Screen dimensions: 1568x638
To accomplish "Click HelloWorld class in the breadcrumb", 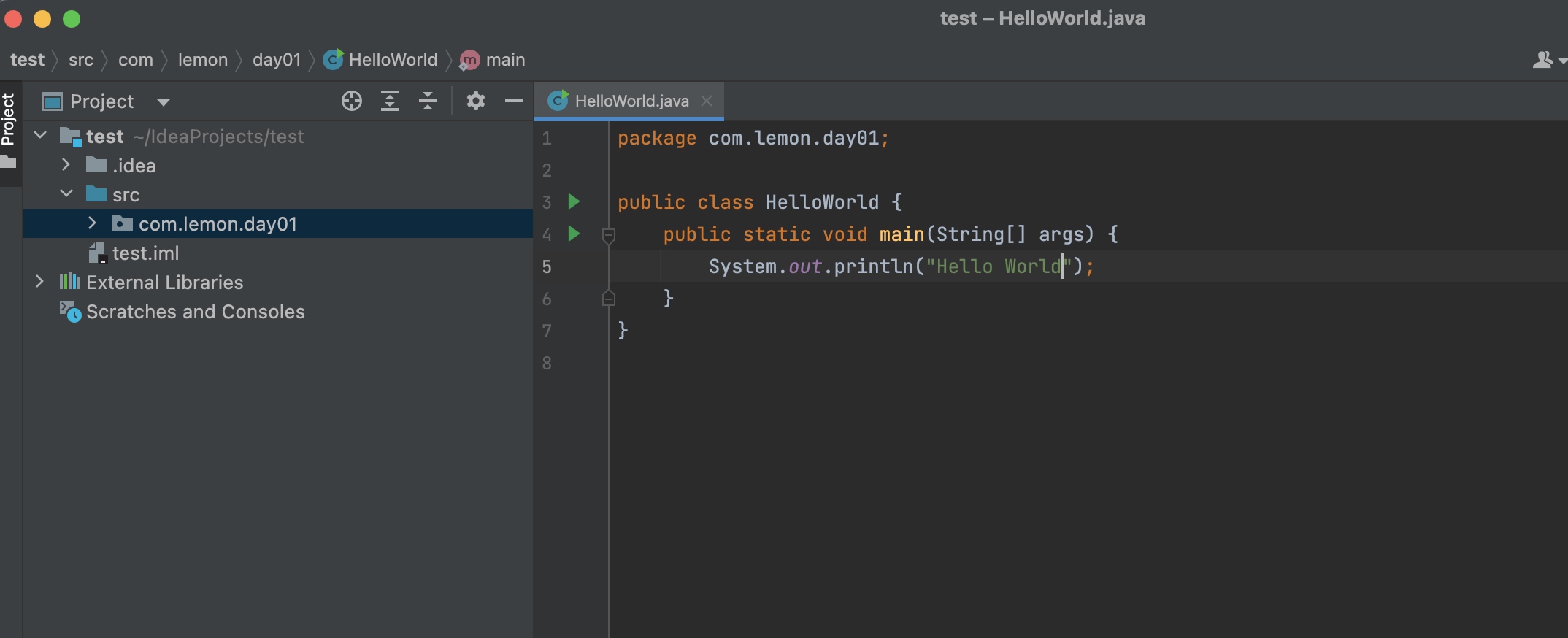I will click(x=392, y=60).
